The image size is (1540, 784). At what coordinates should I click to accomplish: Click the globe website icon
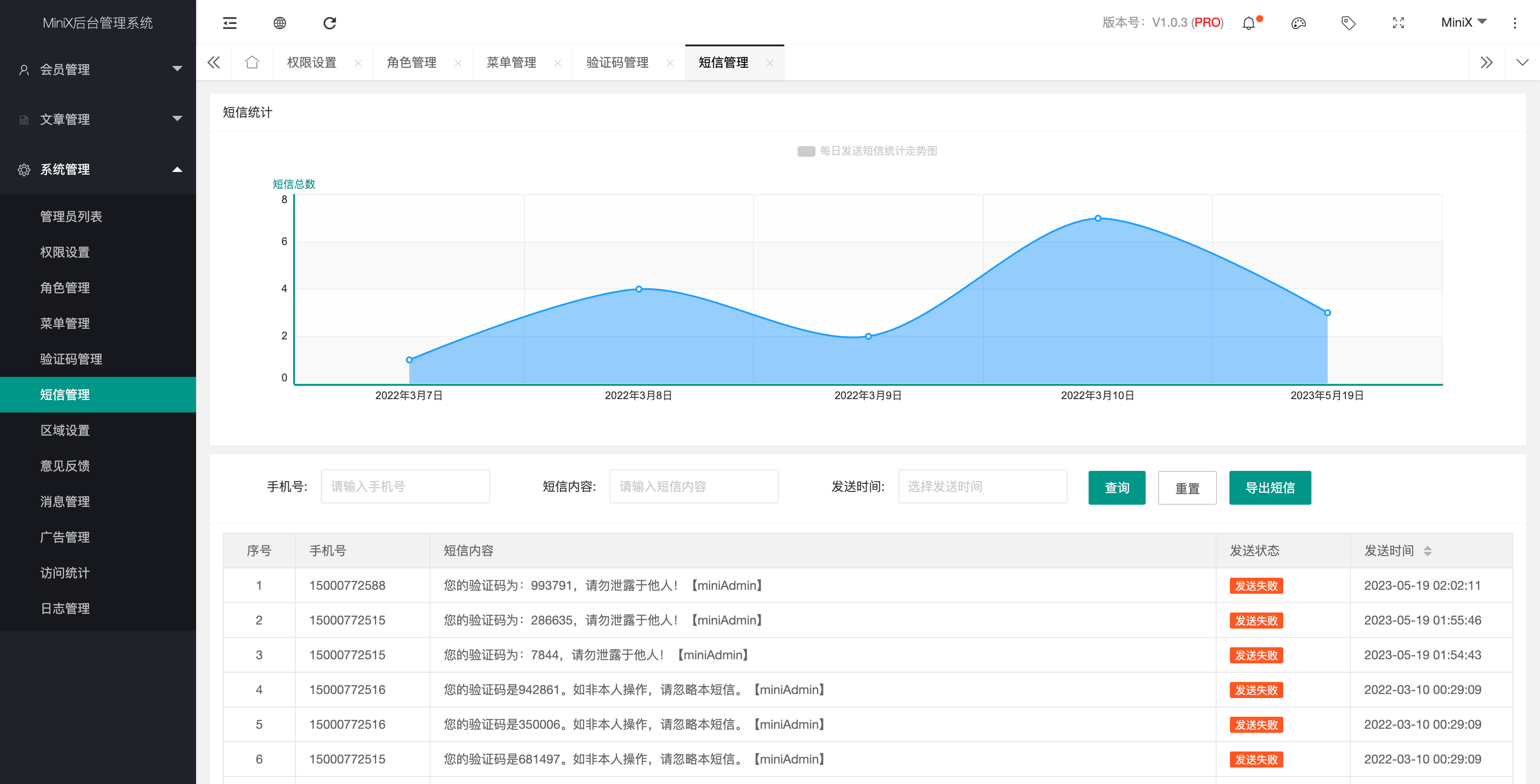click(280, 23)
